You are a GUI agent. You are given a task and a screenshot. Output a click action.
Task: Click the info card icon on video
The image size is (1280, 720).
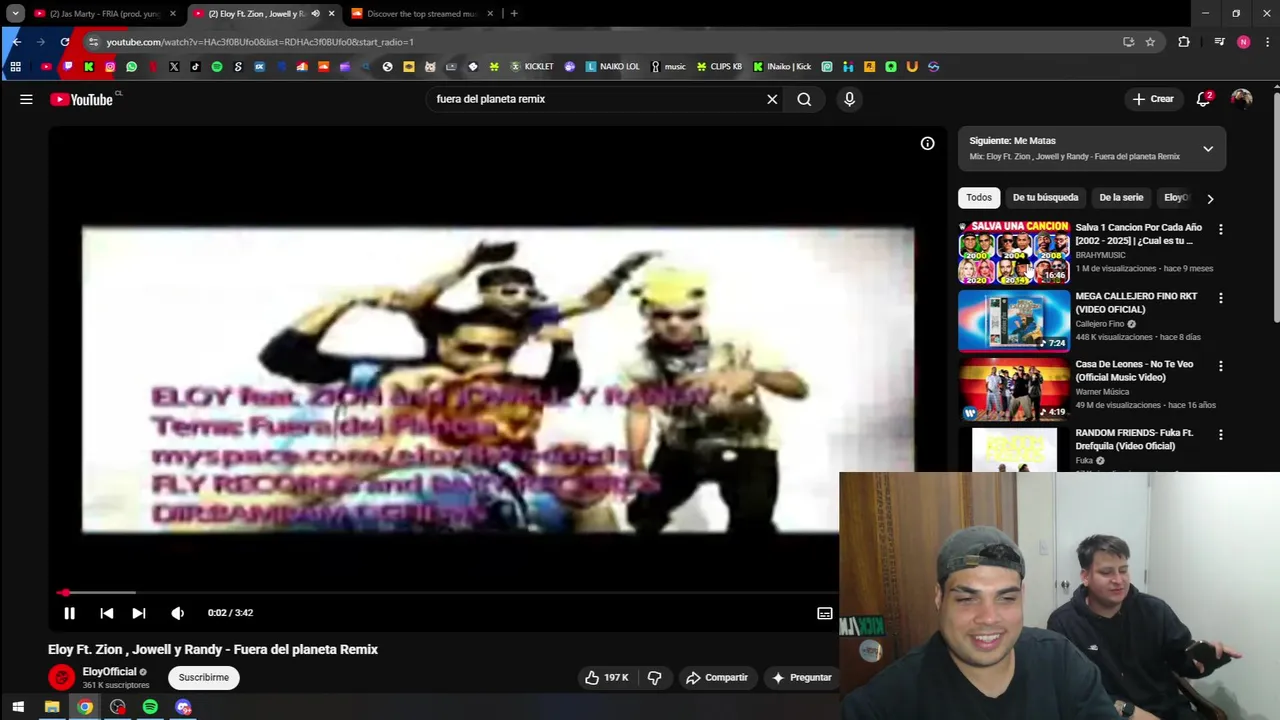[927, 143]
